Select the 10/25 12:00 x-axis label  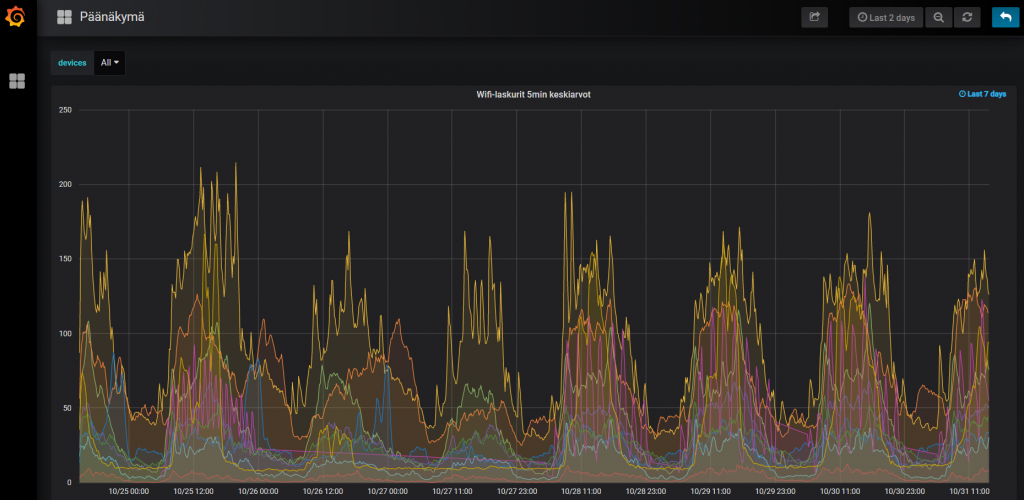pyautogui.click(x=195, y=491)
